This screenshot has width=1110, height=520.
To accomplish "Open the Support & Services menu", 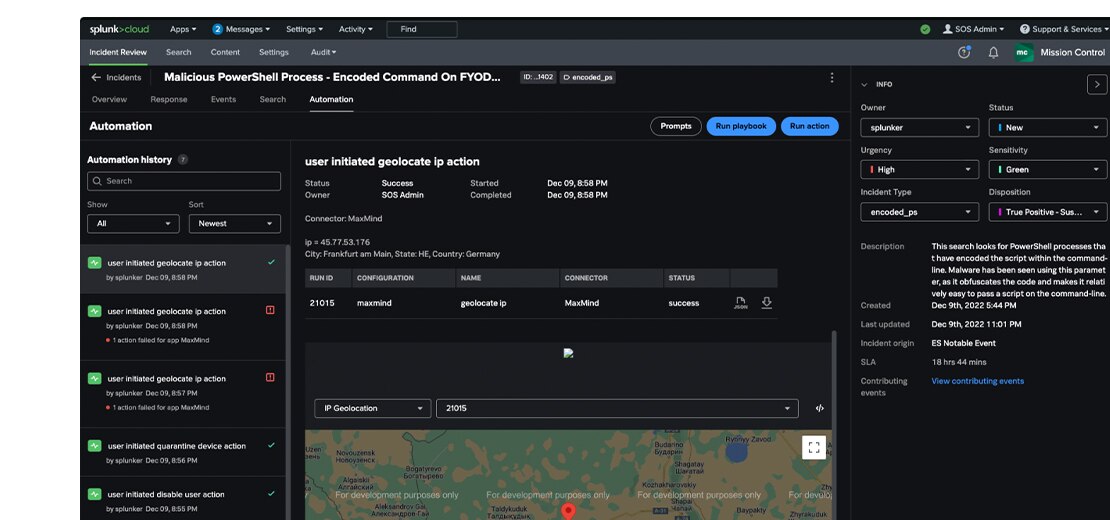I will [x=1064, y=29].
